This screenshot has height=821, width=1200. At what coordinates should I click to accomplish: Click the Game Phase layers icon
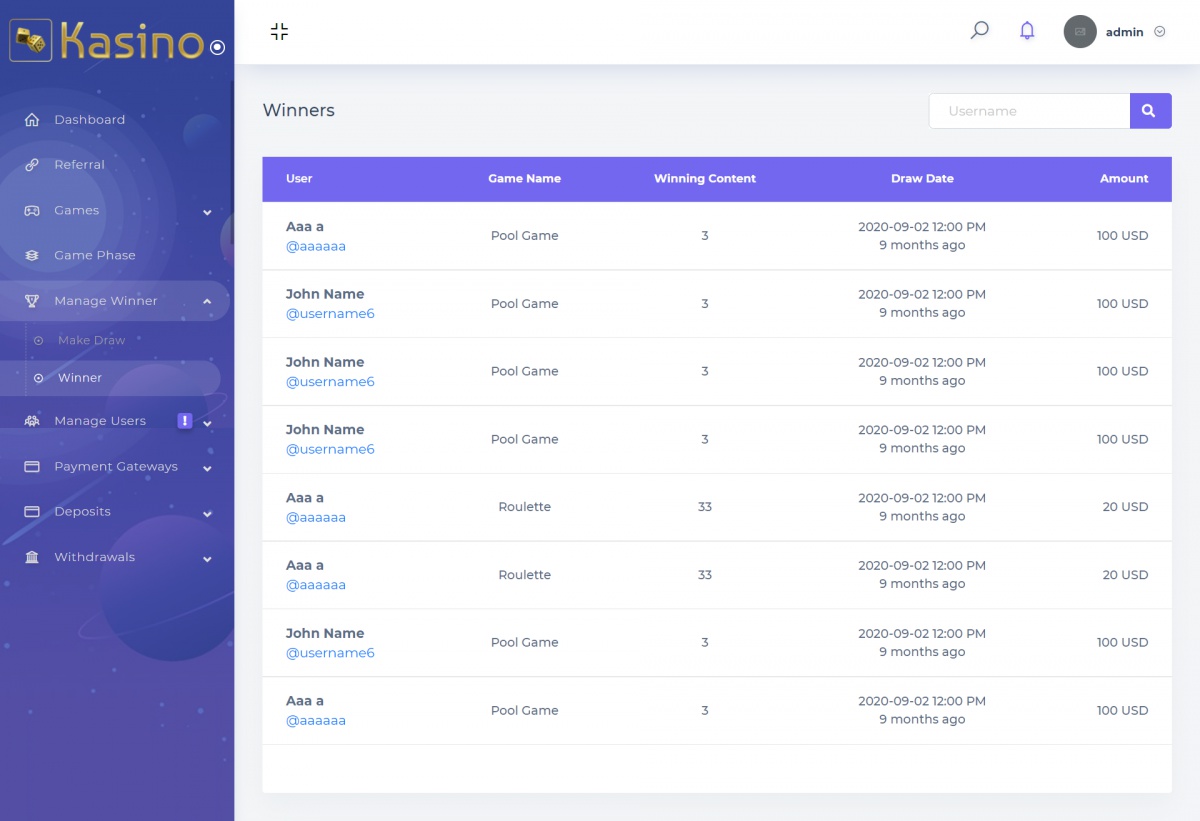coord(32,256)
